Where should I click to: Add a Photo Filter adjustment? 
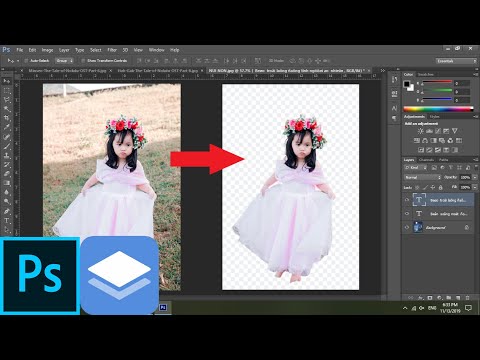coord(442,141)
